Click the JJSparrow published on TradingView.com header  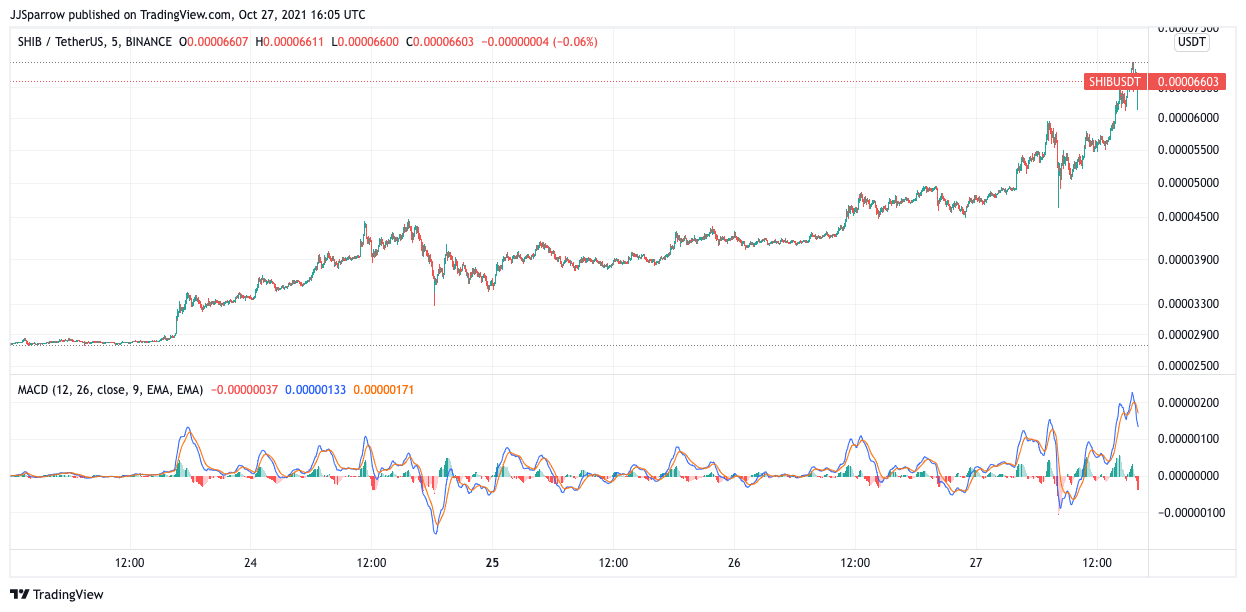tap(187, 14)
